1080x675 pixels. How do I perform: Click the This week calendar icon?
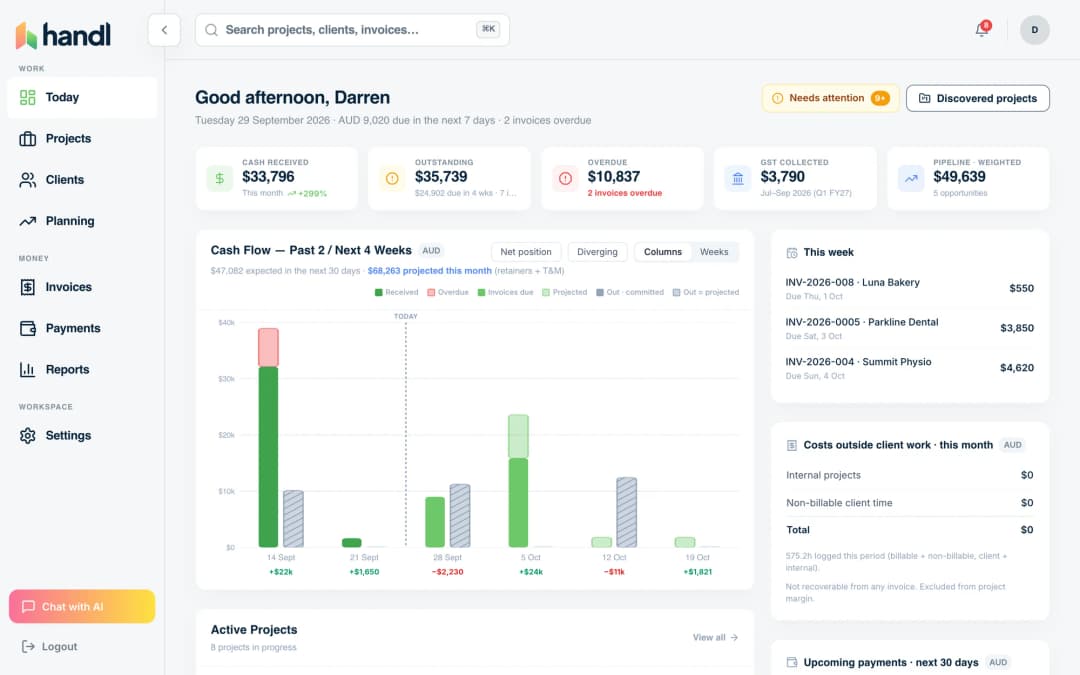pos(792,253)
